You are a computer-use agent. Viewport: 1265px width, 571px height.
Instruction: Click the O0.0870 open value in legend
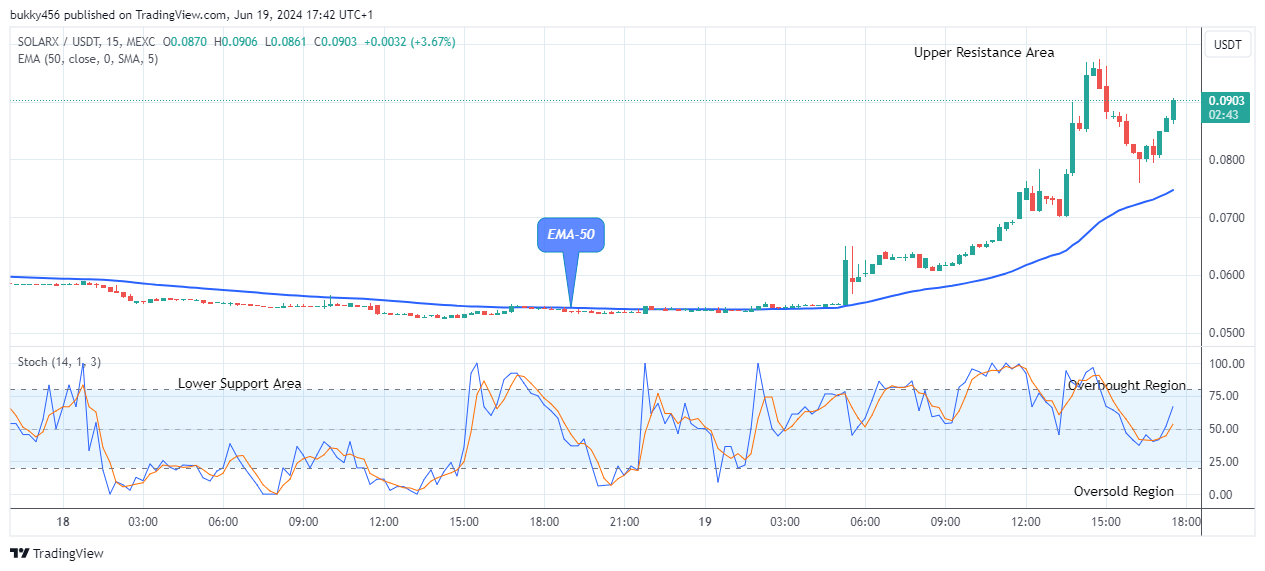click(187, 42)
